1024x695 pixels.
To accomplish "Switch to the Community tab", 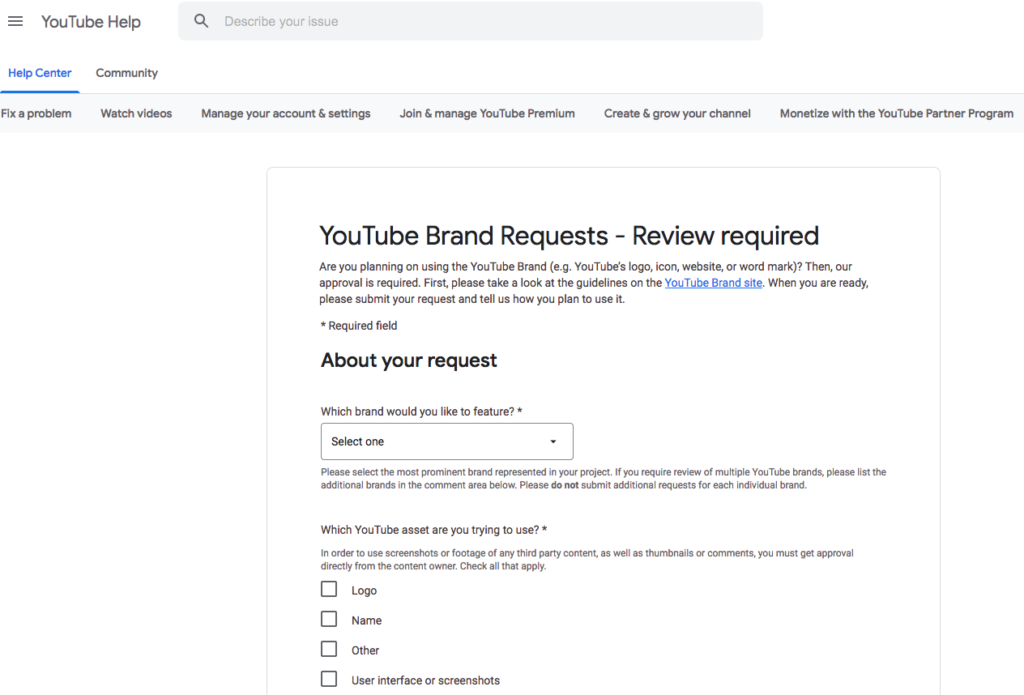I will point(127,73).
